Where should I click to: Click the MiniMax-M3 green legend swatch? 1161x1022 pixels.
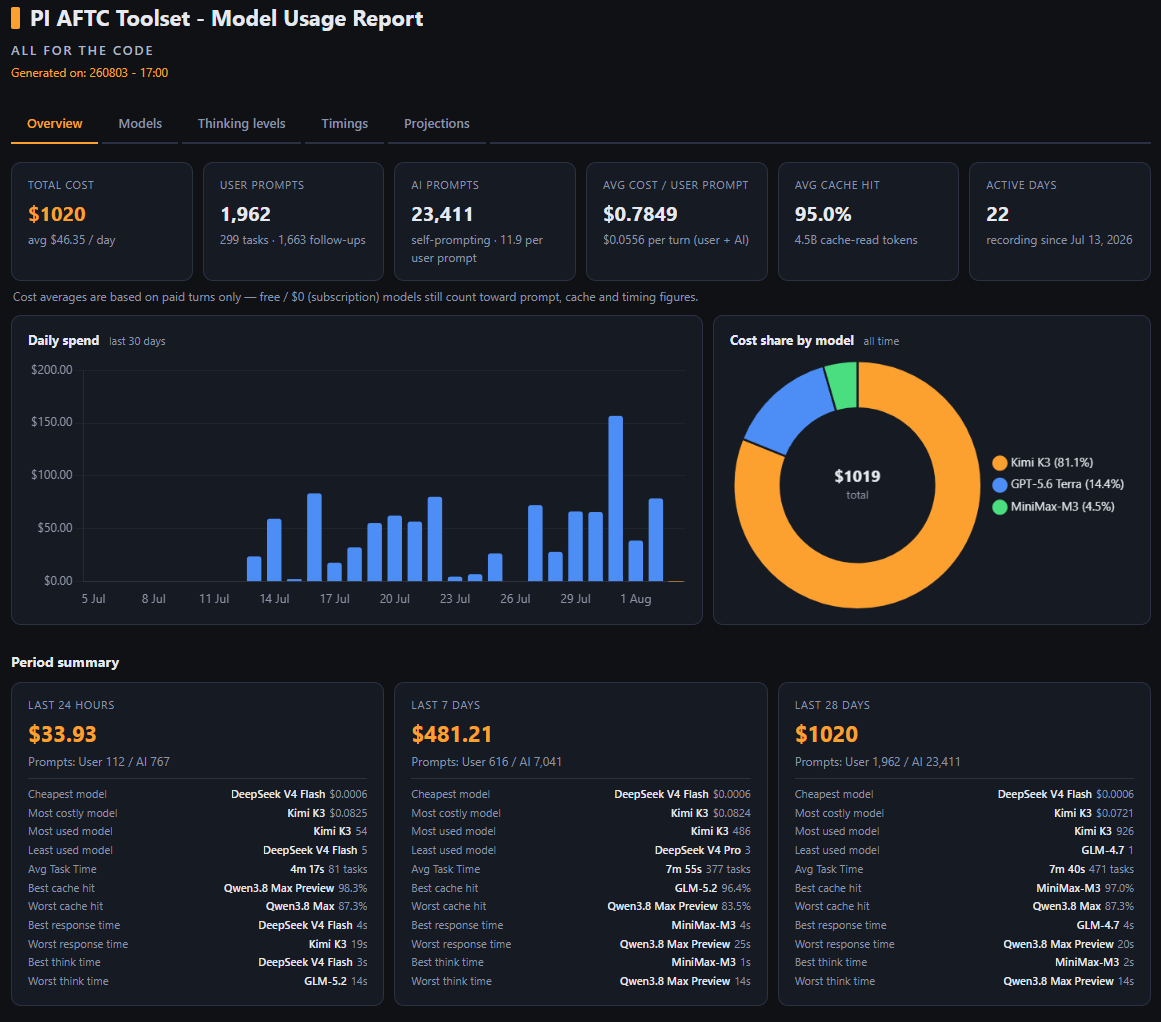click(x=1000, y=507)
